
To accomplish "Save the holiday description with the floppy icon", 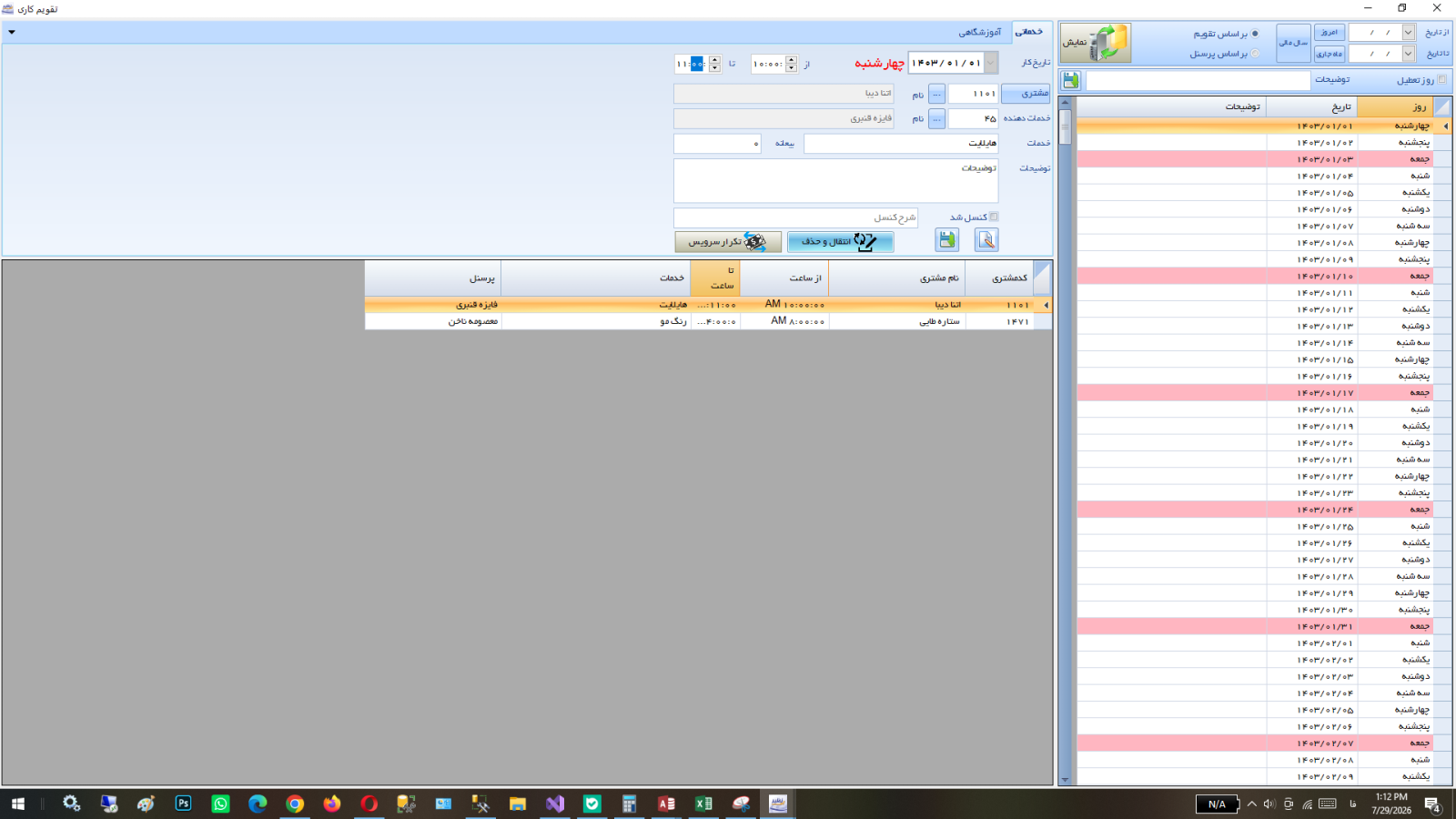I will (x=1071, y=80).
